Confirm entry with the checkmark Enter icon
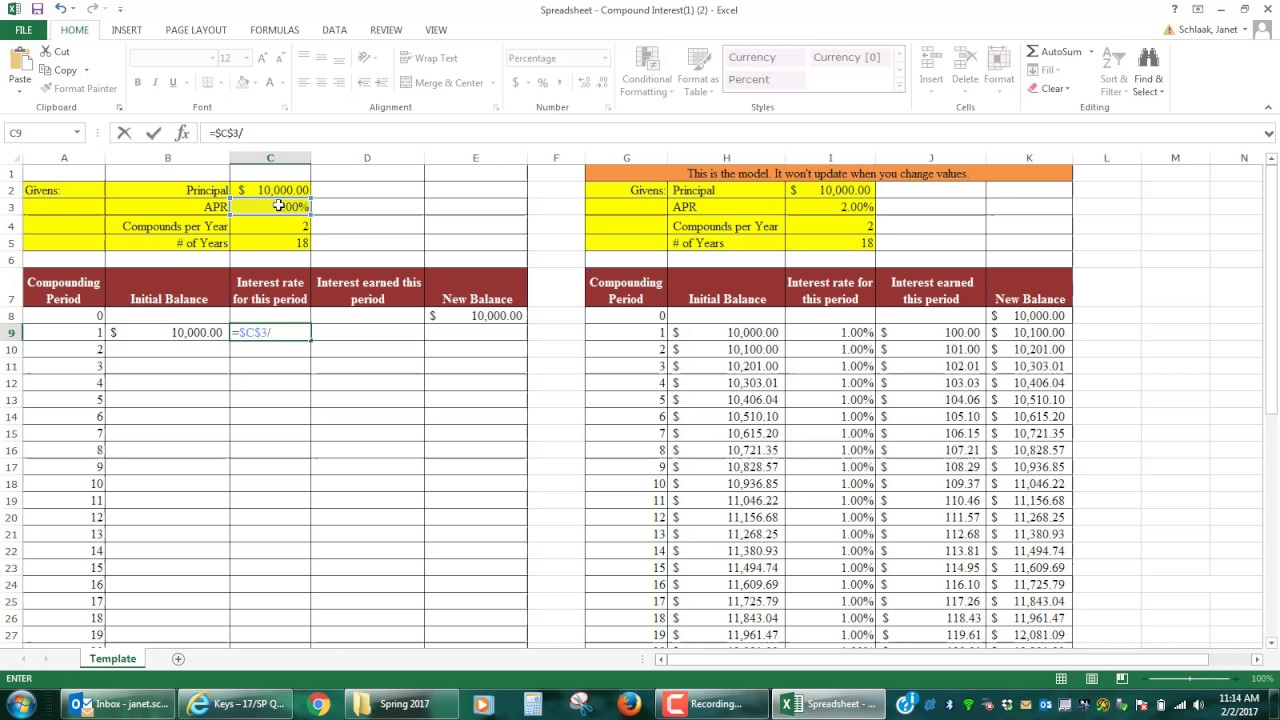Viewport: 1280px width, 720px height. 153,133
